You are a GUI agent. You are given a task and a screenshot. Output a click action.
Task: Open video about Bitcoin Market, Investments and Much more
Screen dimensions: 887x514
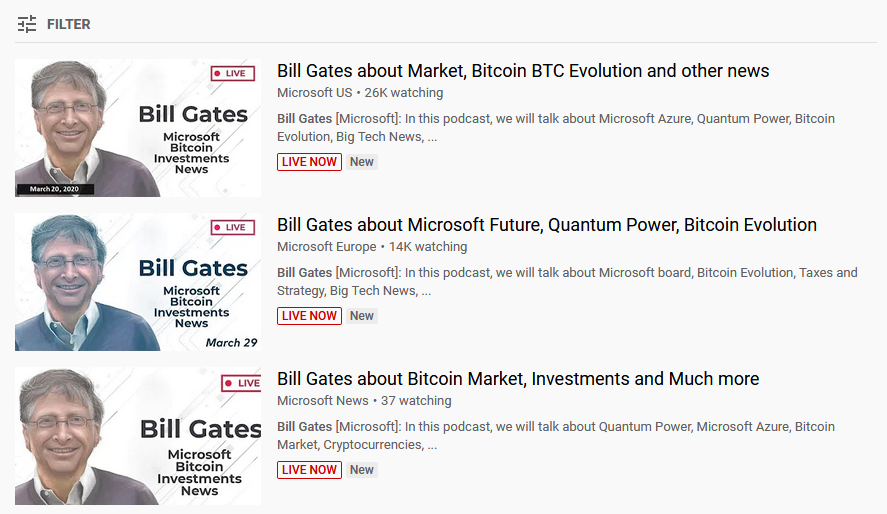(x=518, y=379)
